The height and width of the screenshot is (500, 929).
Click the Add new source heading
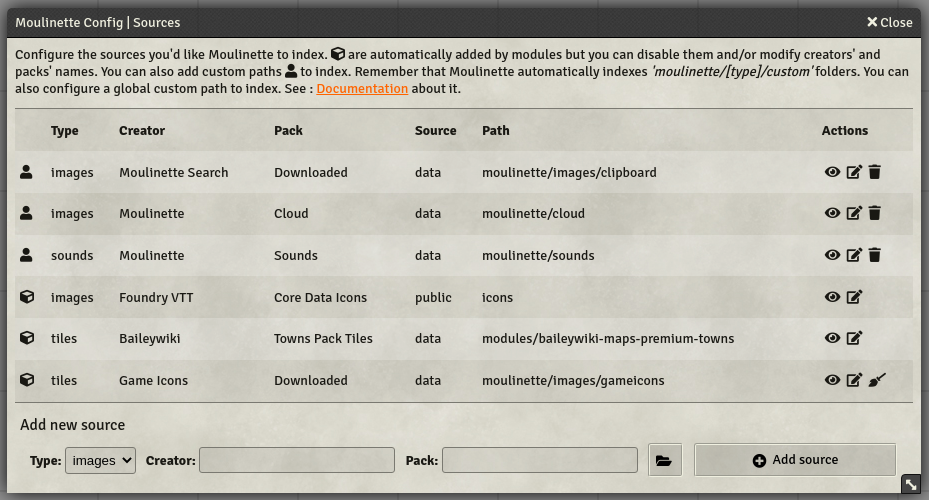coord(72,425)
